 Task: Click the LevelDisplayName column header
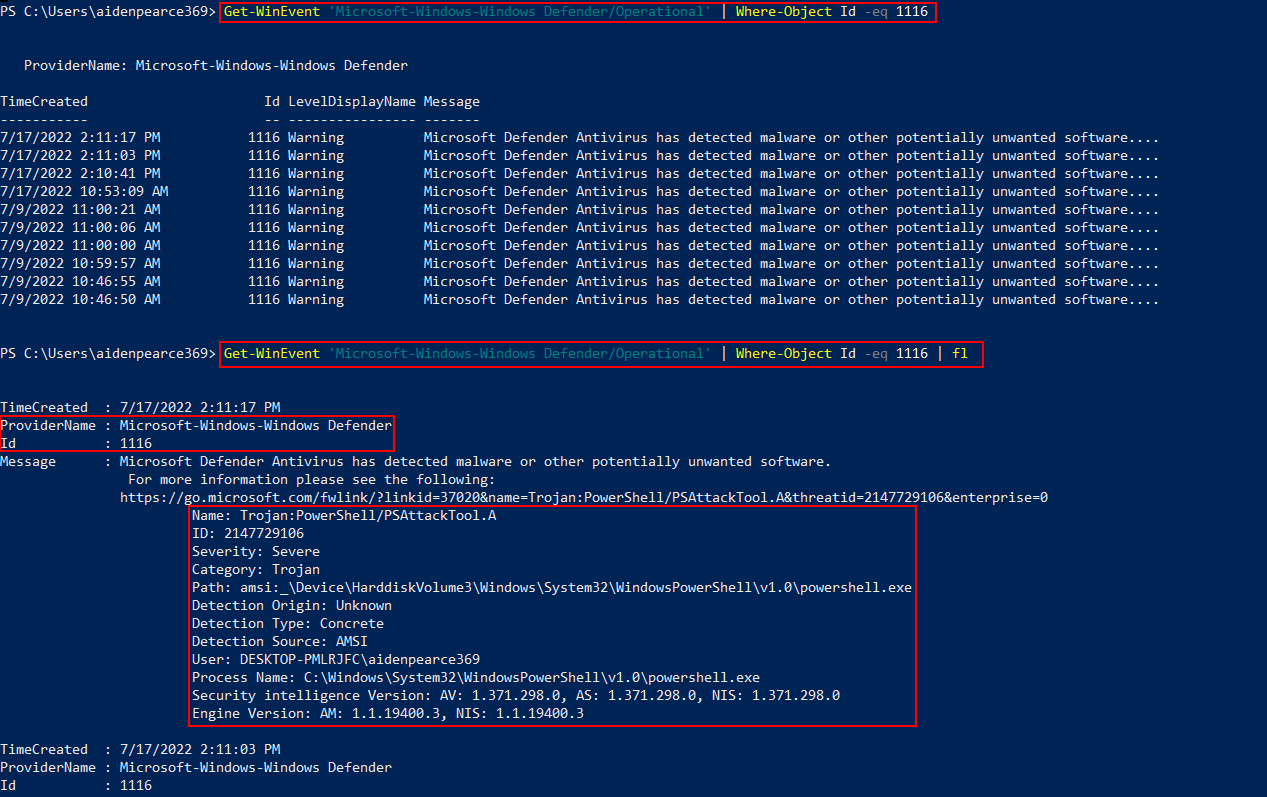point(352,102)
